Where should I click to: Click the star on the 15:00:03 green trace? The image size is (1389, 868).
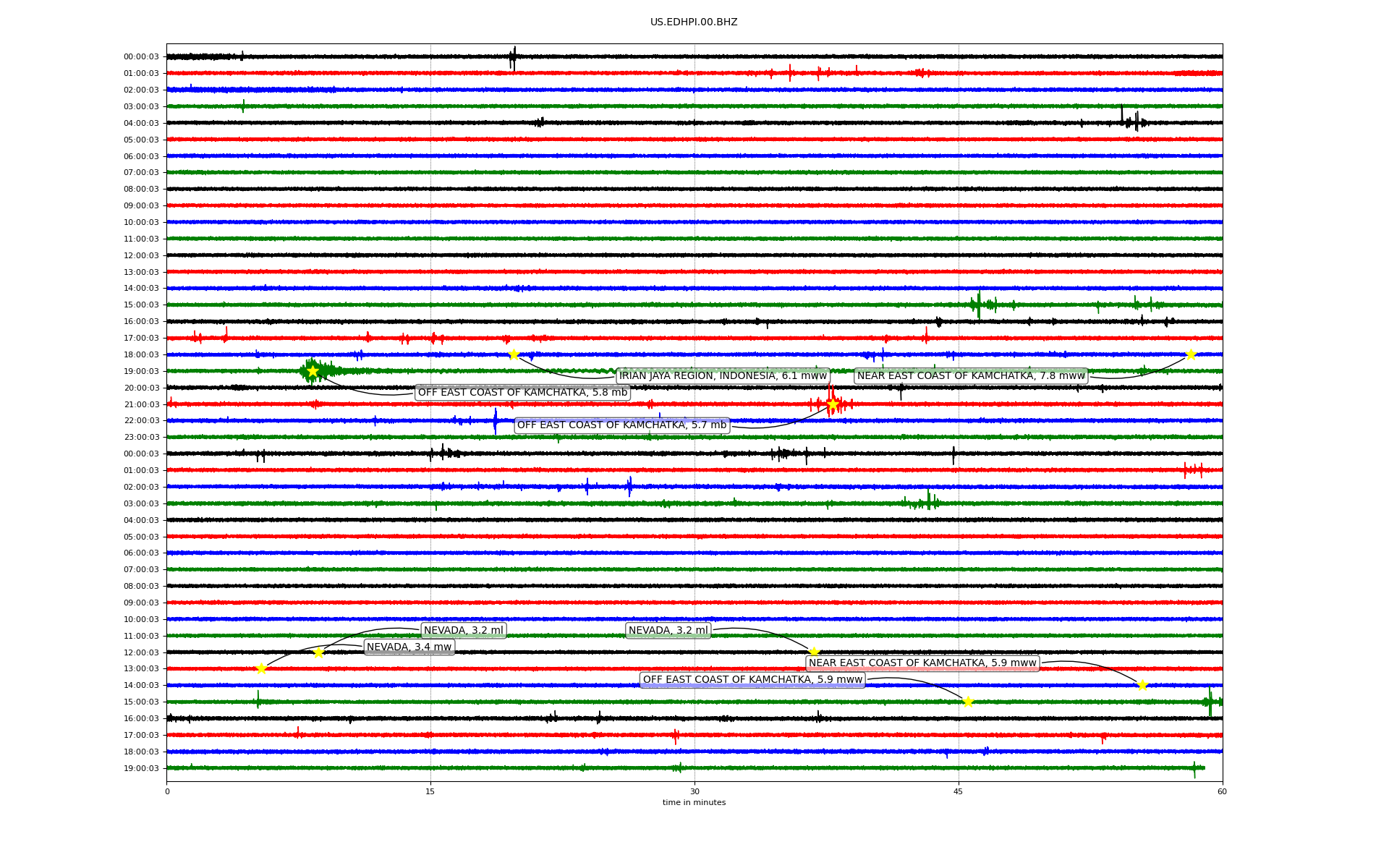coord(968,702)
